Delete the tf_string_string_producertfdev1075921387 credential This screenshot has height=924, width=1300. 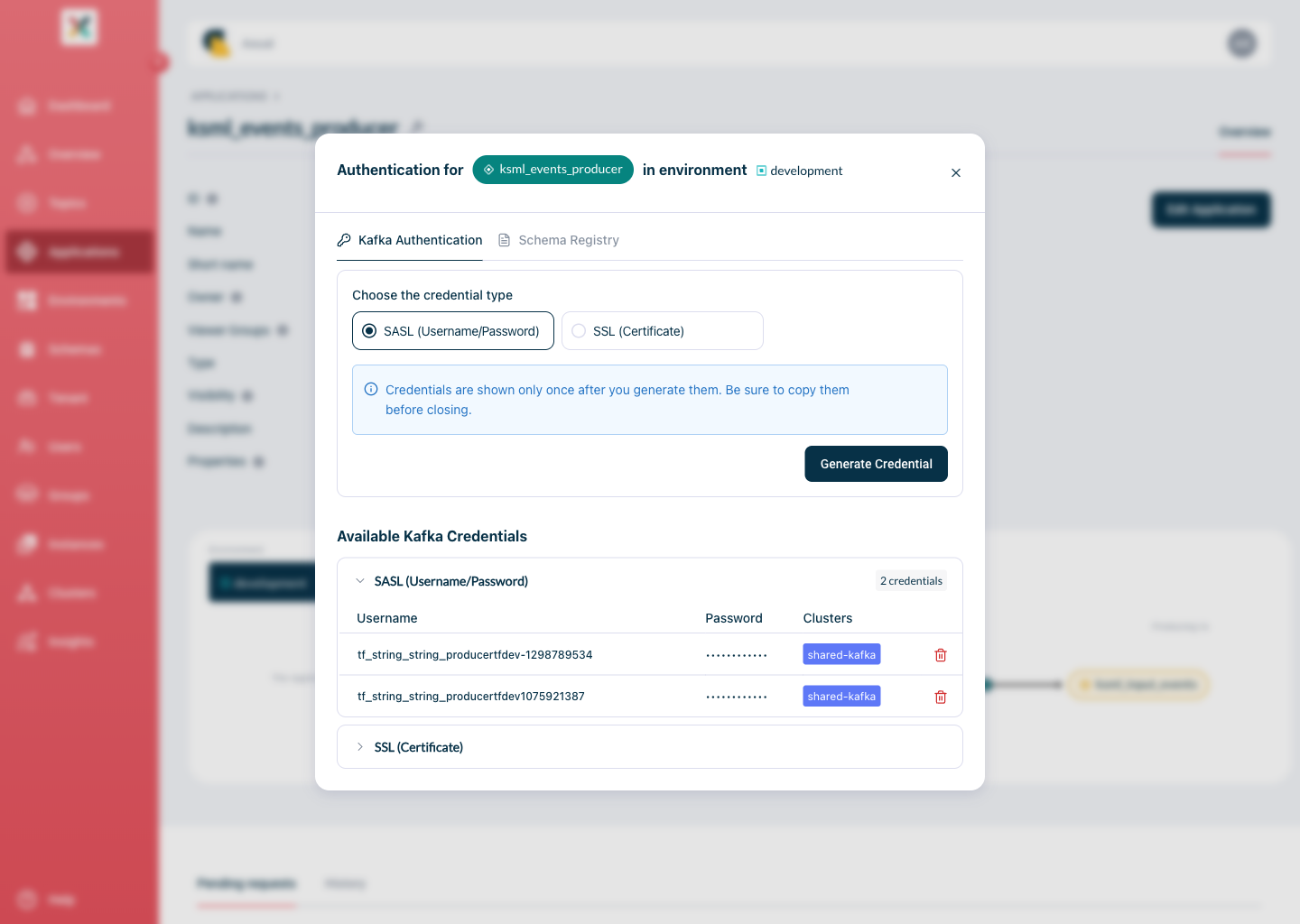[940, 697]
